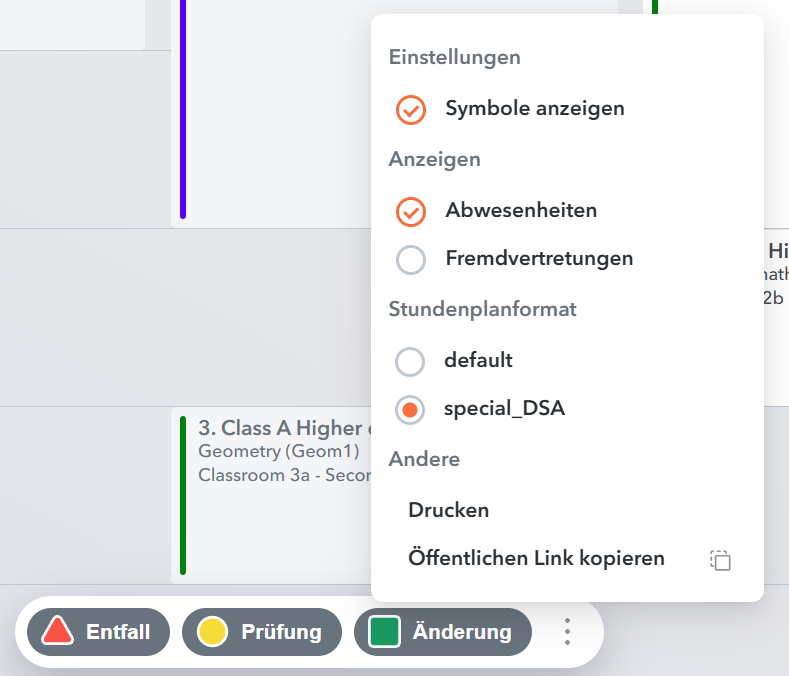Click Drucken in the menu

[x=449, y=510]
